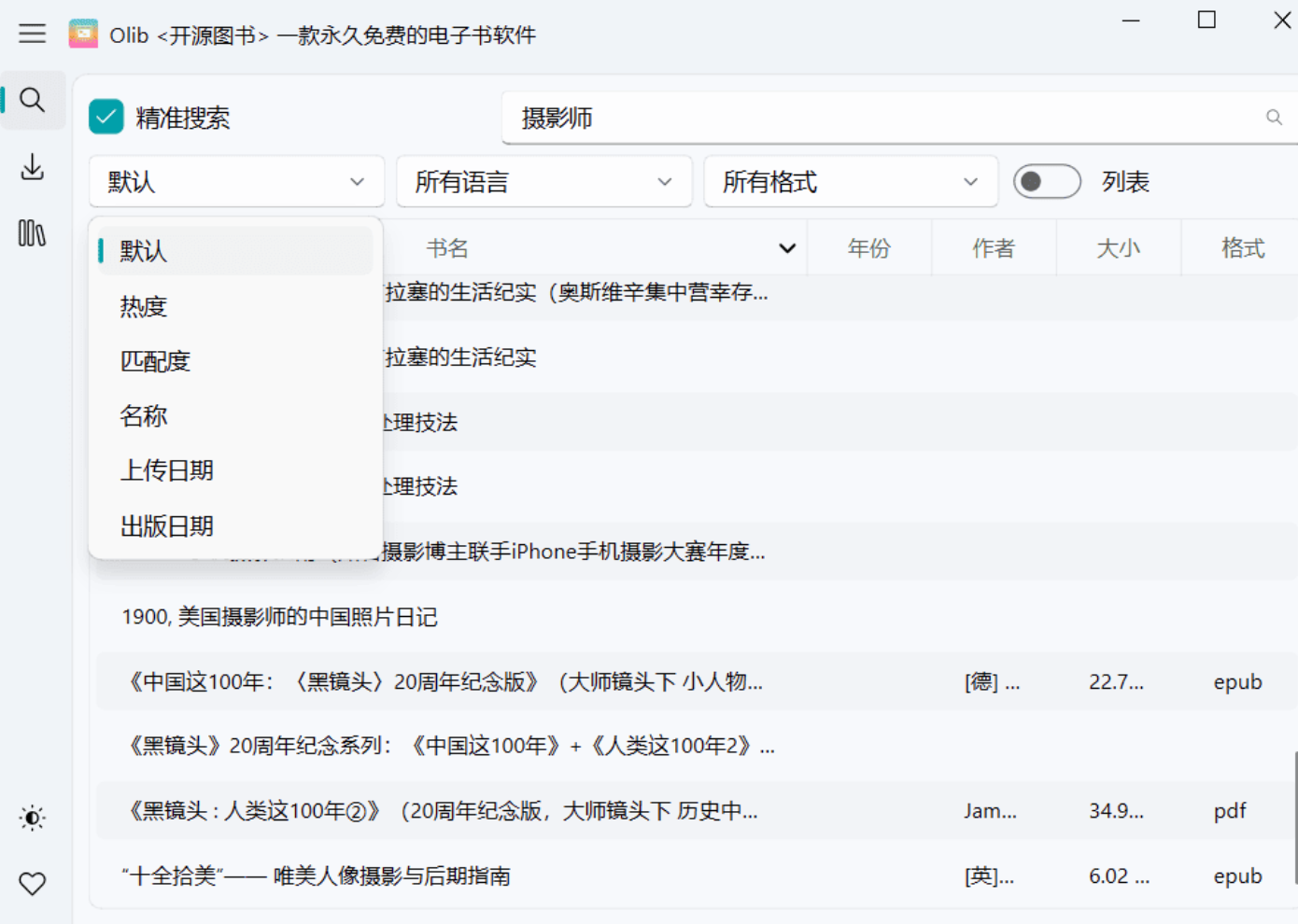Open the hamburger menu
This screenshot has height=924, width=1298.
pos(32,33)
